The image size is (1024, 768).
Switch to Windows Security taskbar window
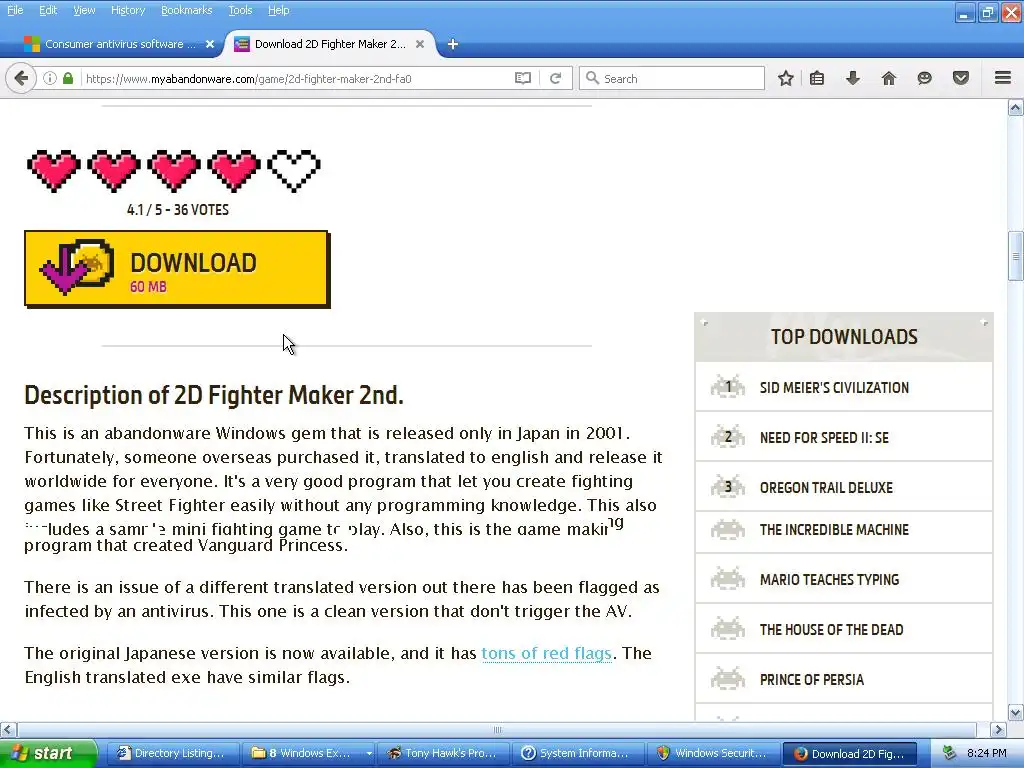coord(712,753)
